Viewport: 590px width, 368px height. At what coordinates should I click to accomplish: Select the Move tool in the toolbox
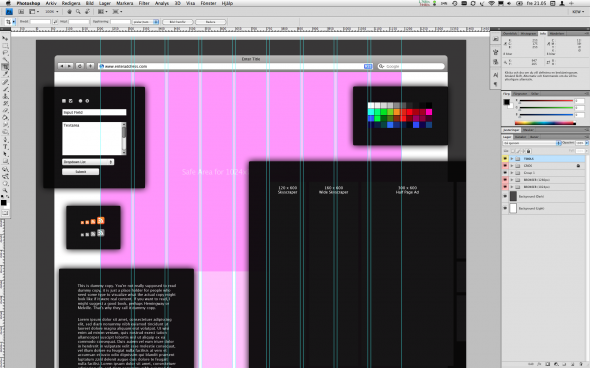[x=5, y=38]
